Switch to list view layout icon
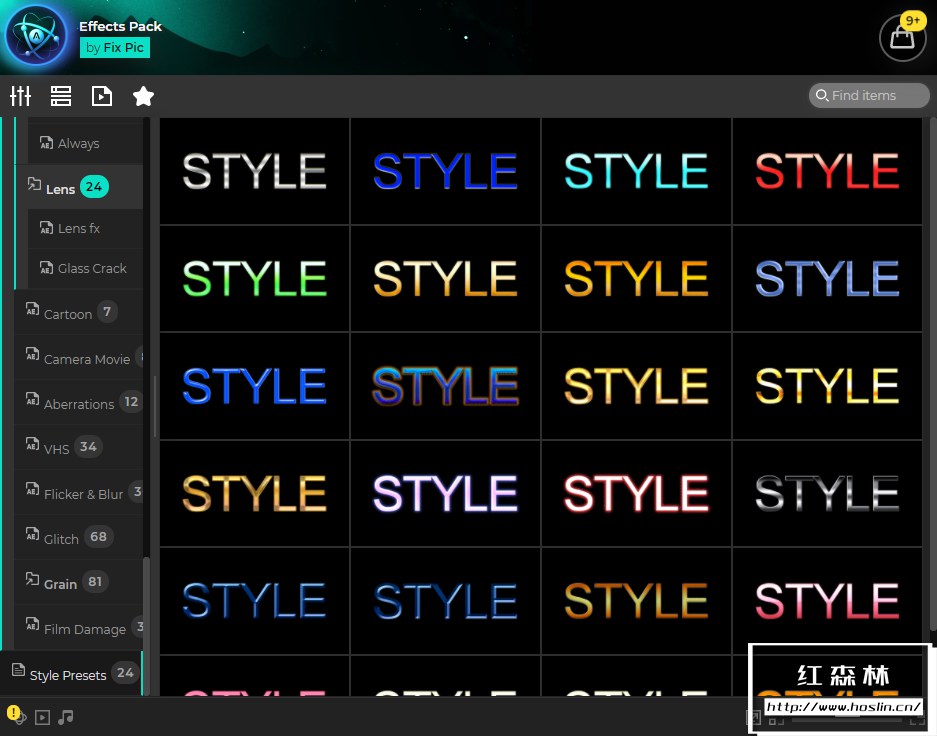This screenshot has height=736, width=937. (61, 96)
